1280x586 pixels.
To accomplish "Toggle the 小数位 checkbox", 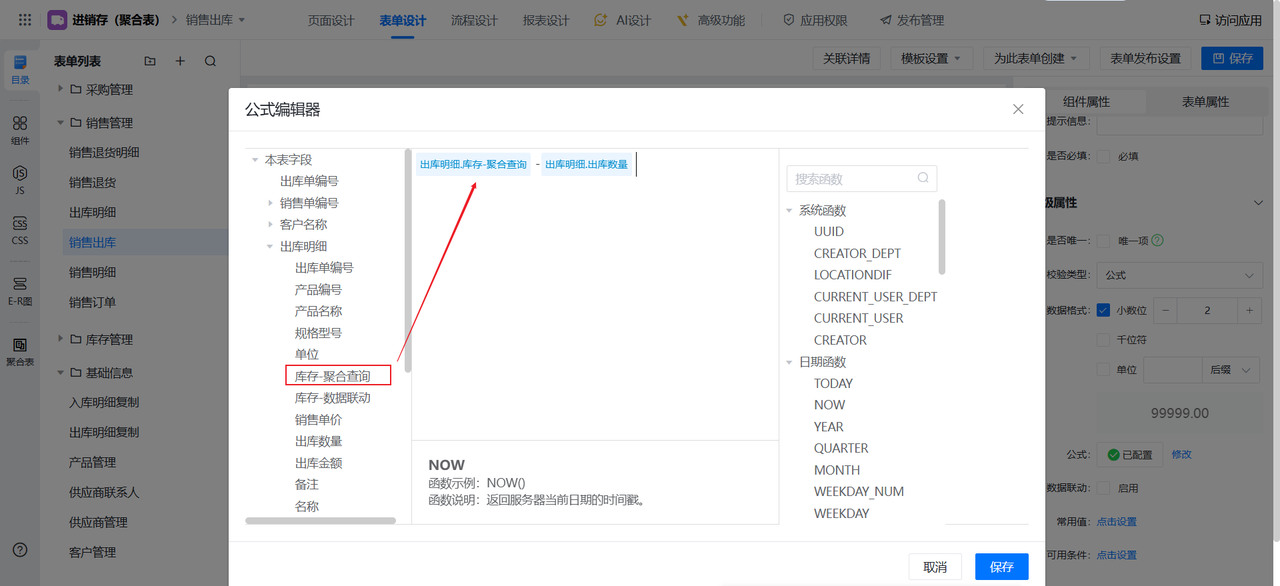I will pyautogui.click(x=1104, y=311).
